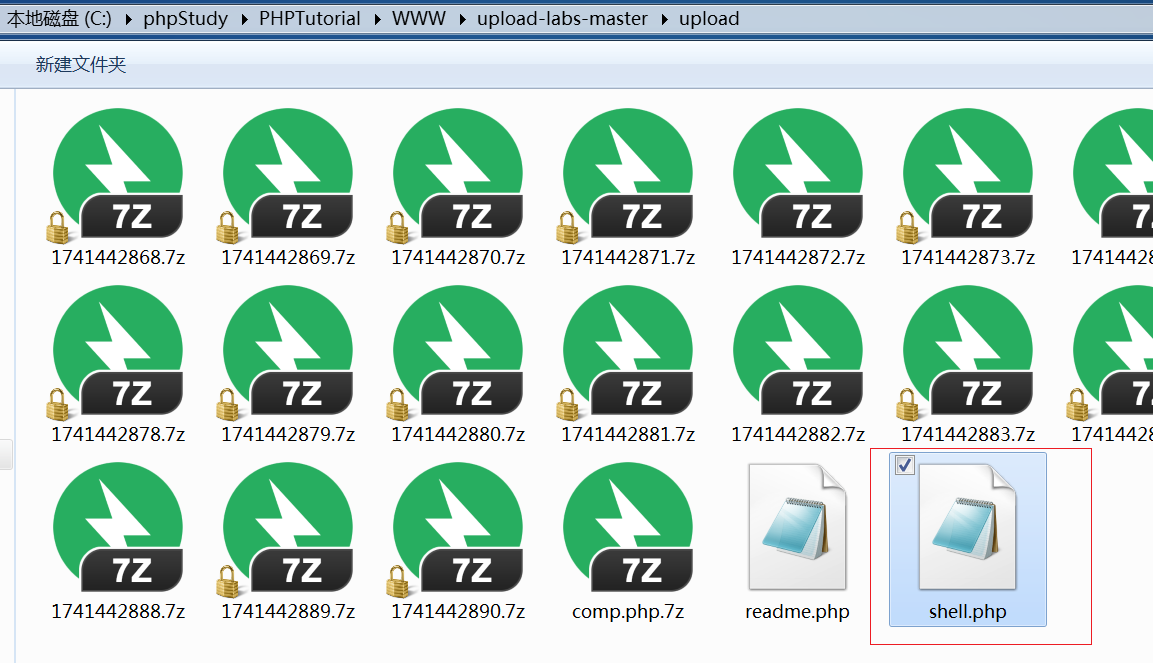1153x663 pixels.
Task: Expand arrow after 本地磁盘 (C:) breadcrumb
Action: pyautogui.click(x=129, y=20)
